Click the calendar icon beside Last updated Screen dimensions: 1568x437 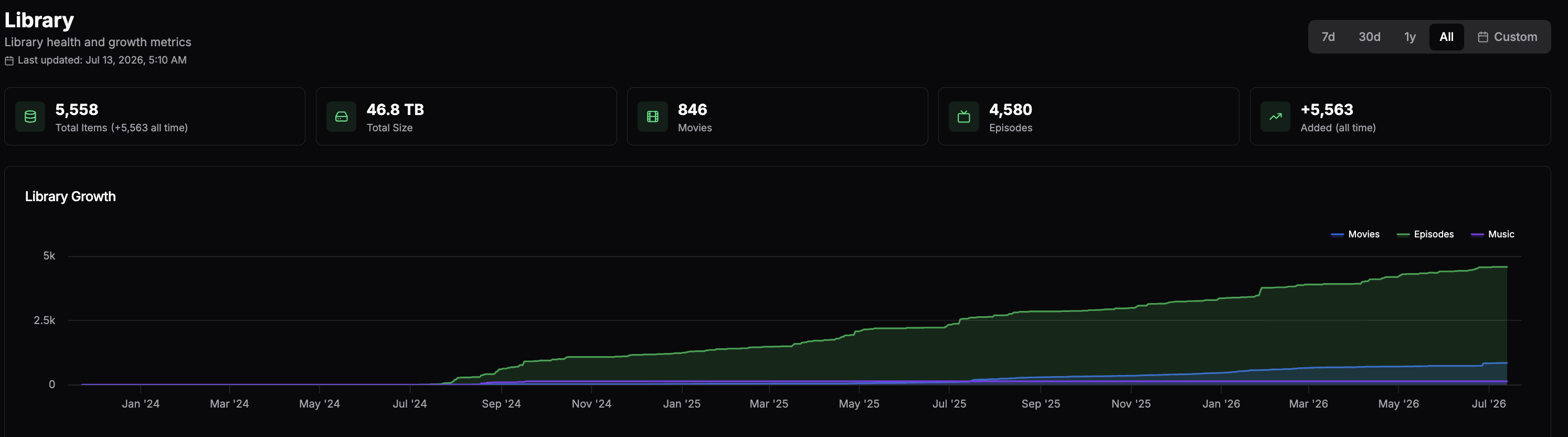[x=9, y=60]
